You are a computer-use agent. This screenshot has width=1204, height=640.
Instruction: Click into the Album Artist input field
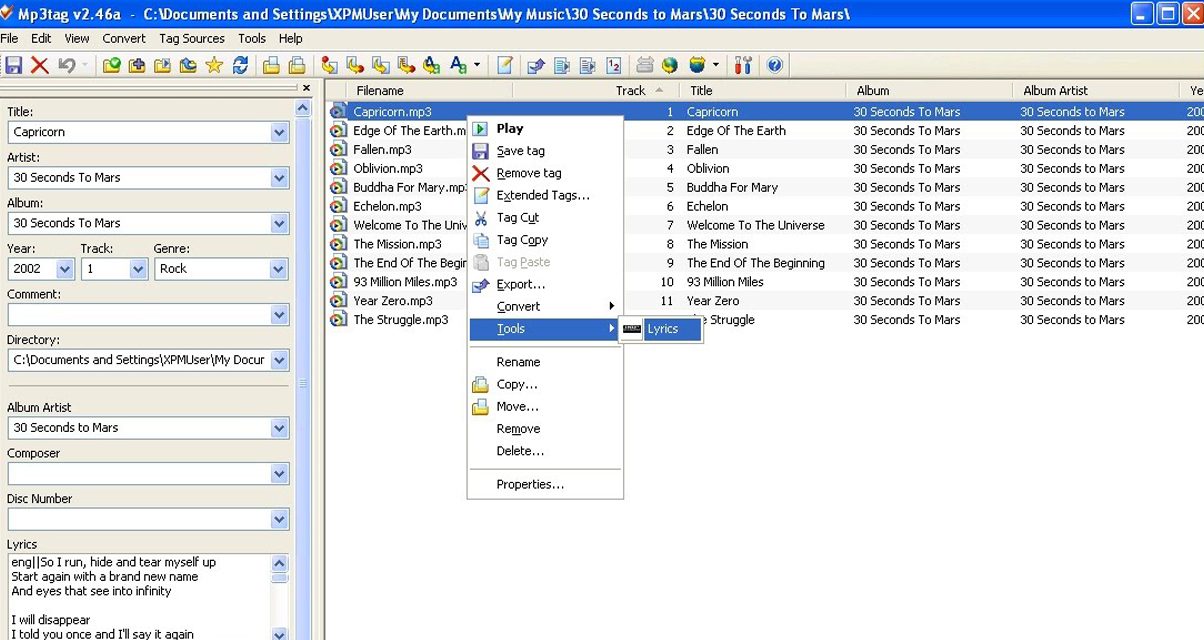tap(139, 428)
